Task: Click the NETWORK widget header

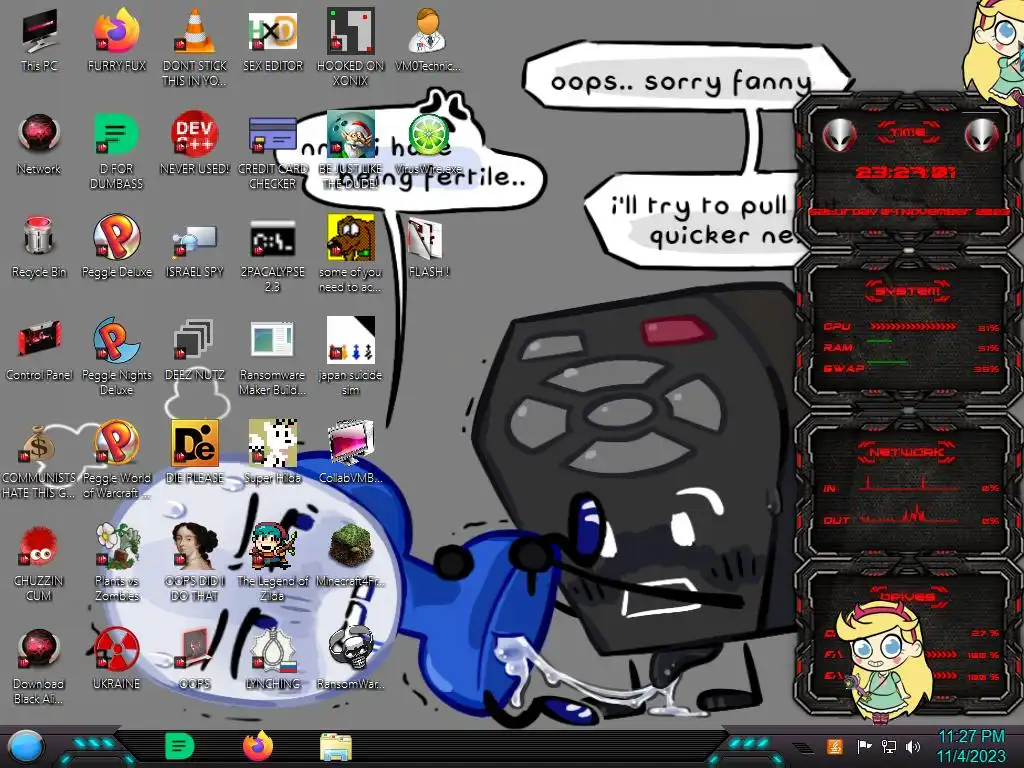Action: click(x=907, y=451)
